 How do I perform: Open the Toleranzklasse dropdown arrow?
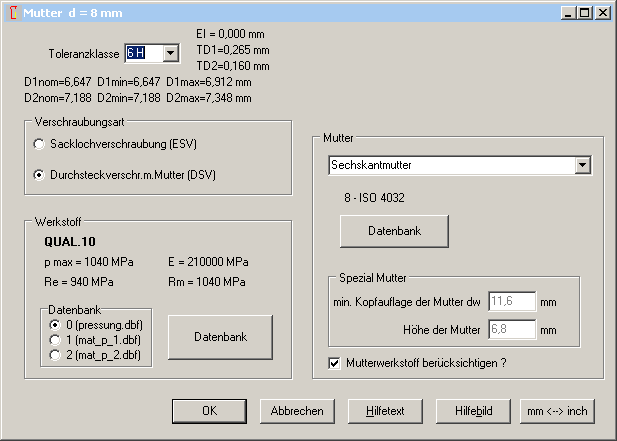(x=170, y=53)
